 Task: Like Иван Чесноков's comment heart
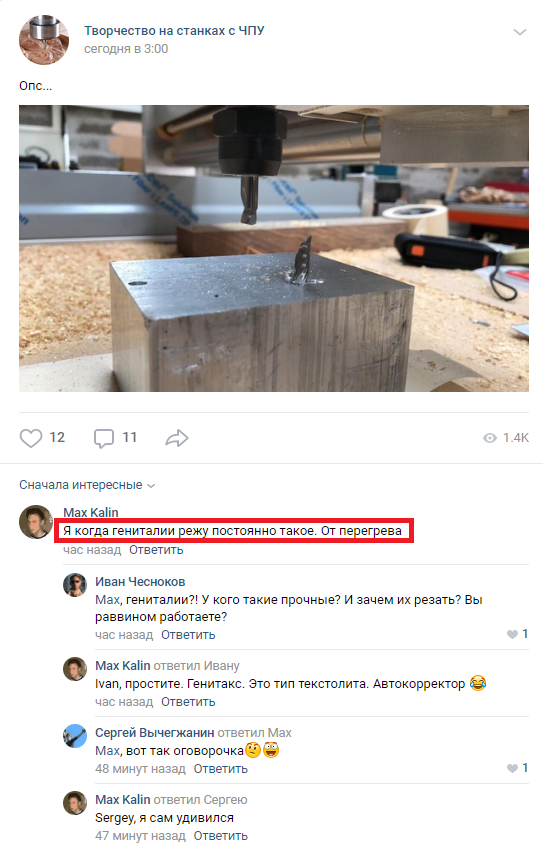(x=512, y=634)
